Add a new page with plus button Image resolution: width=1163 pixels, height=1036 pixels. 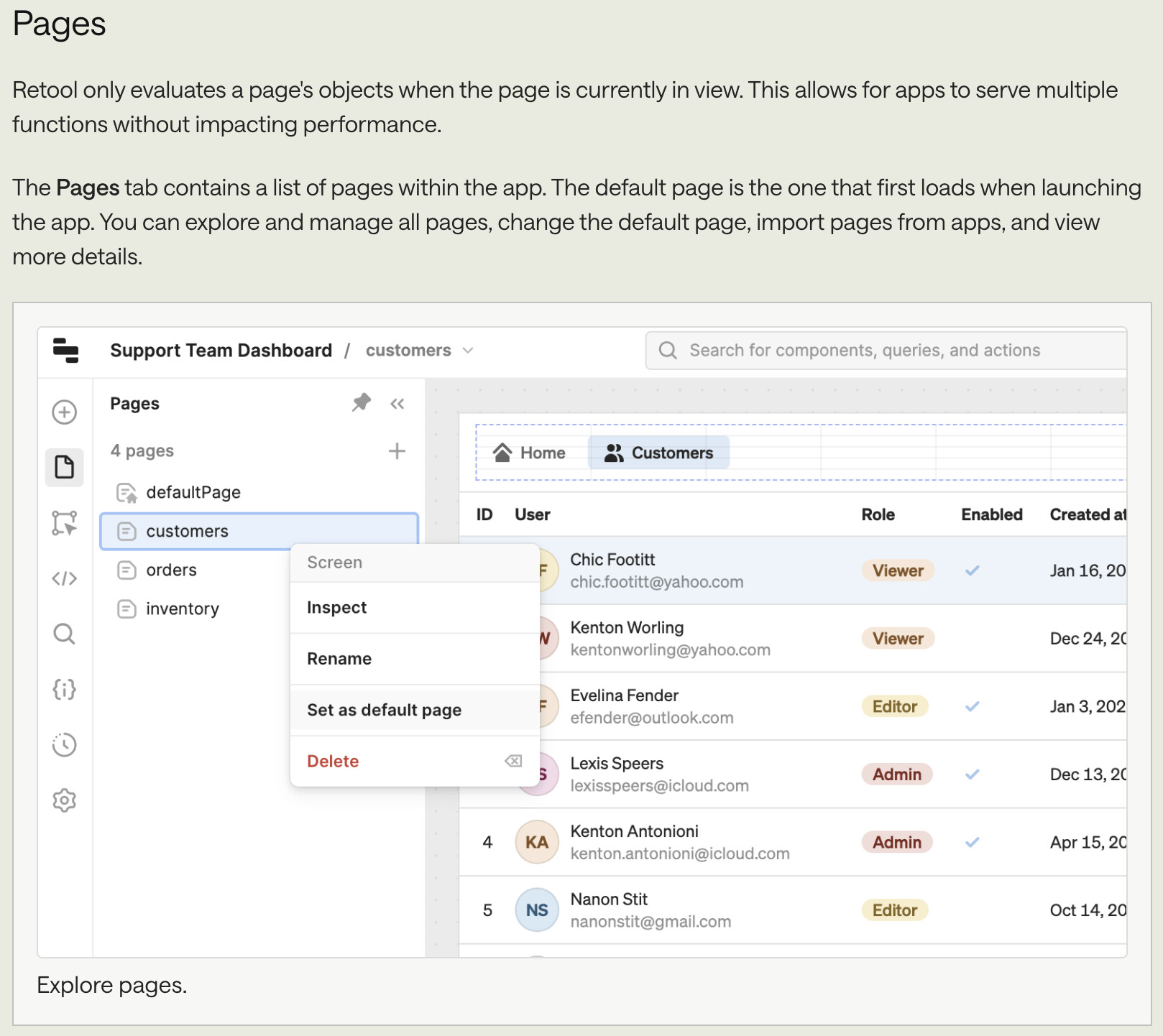(397, 451)
